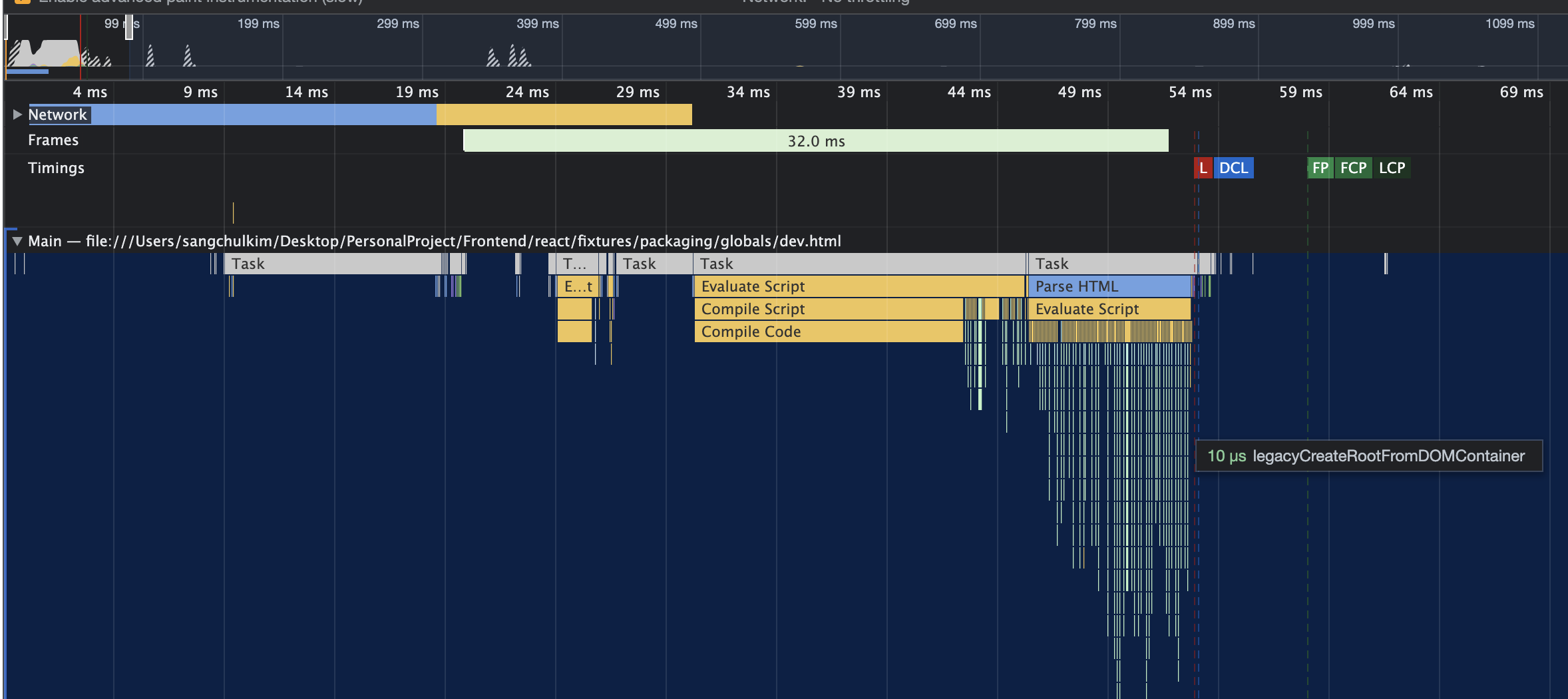
Task: Select the Task bar above Parse HTML
Action: 1111,264
